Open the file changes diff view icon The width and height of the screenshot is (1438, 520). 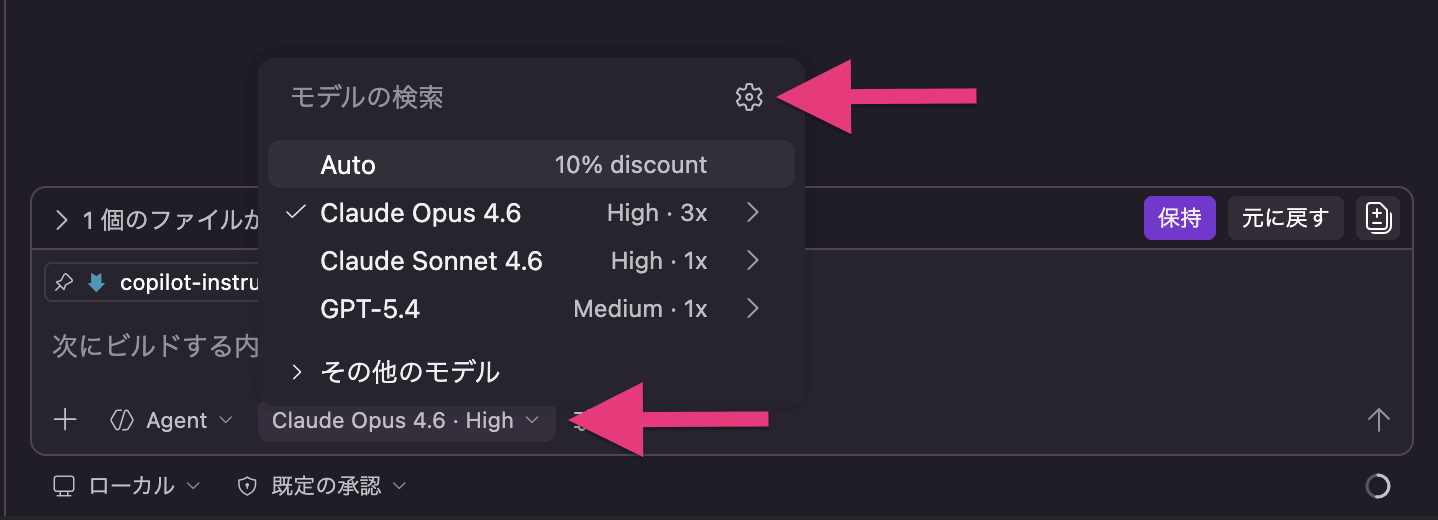[x=1378, y=218]
